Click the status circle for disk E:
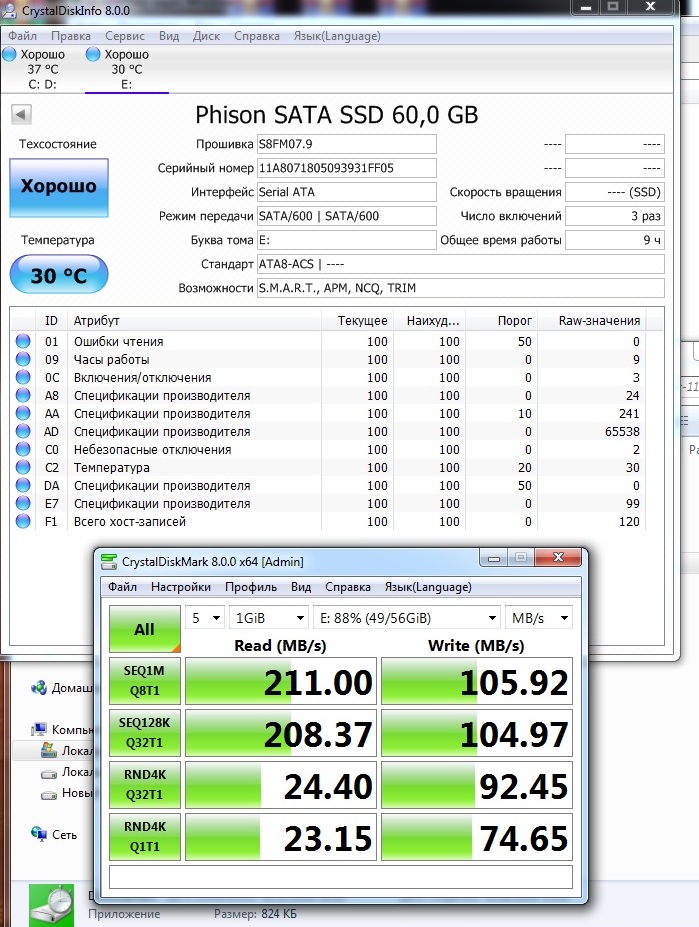Image resolution: width=699 pixels, height=927 pixels. coord(93,54)
